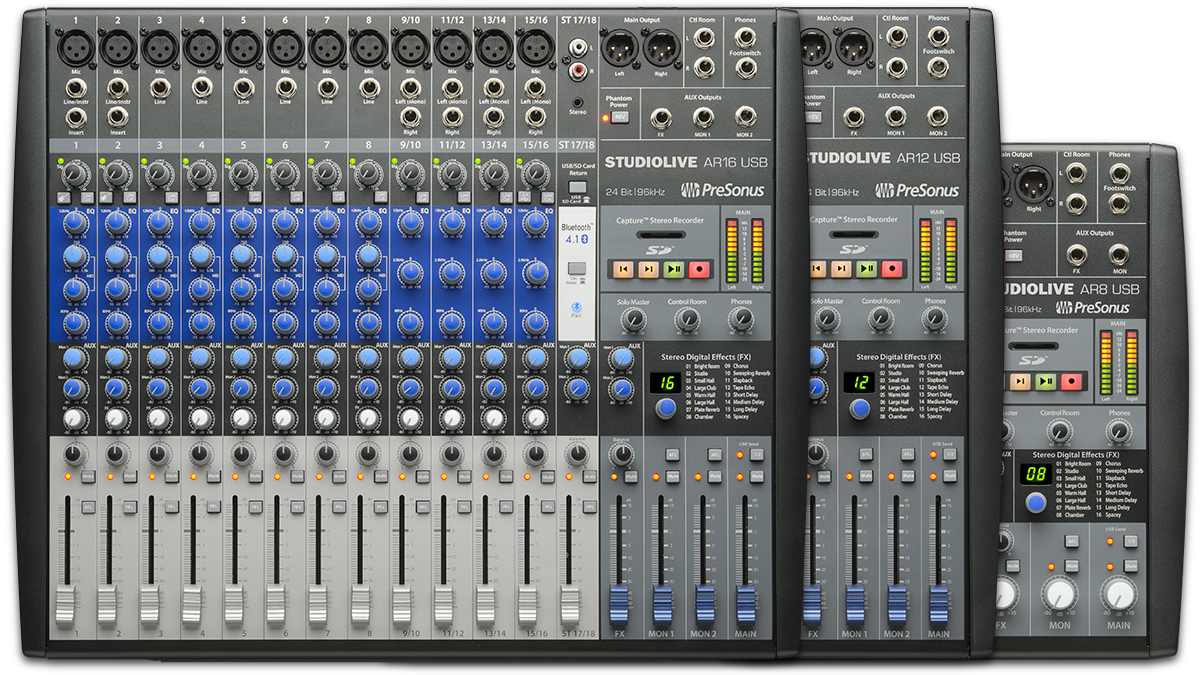Image resolution: width=1200 pixels, height=675 pixels.
Task: Click the AR16 Phones level knob
Action: pyautogui.click(x=740, y=319)
